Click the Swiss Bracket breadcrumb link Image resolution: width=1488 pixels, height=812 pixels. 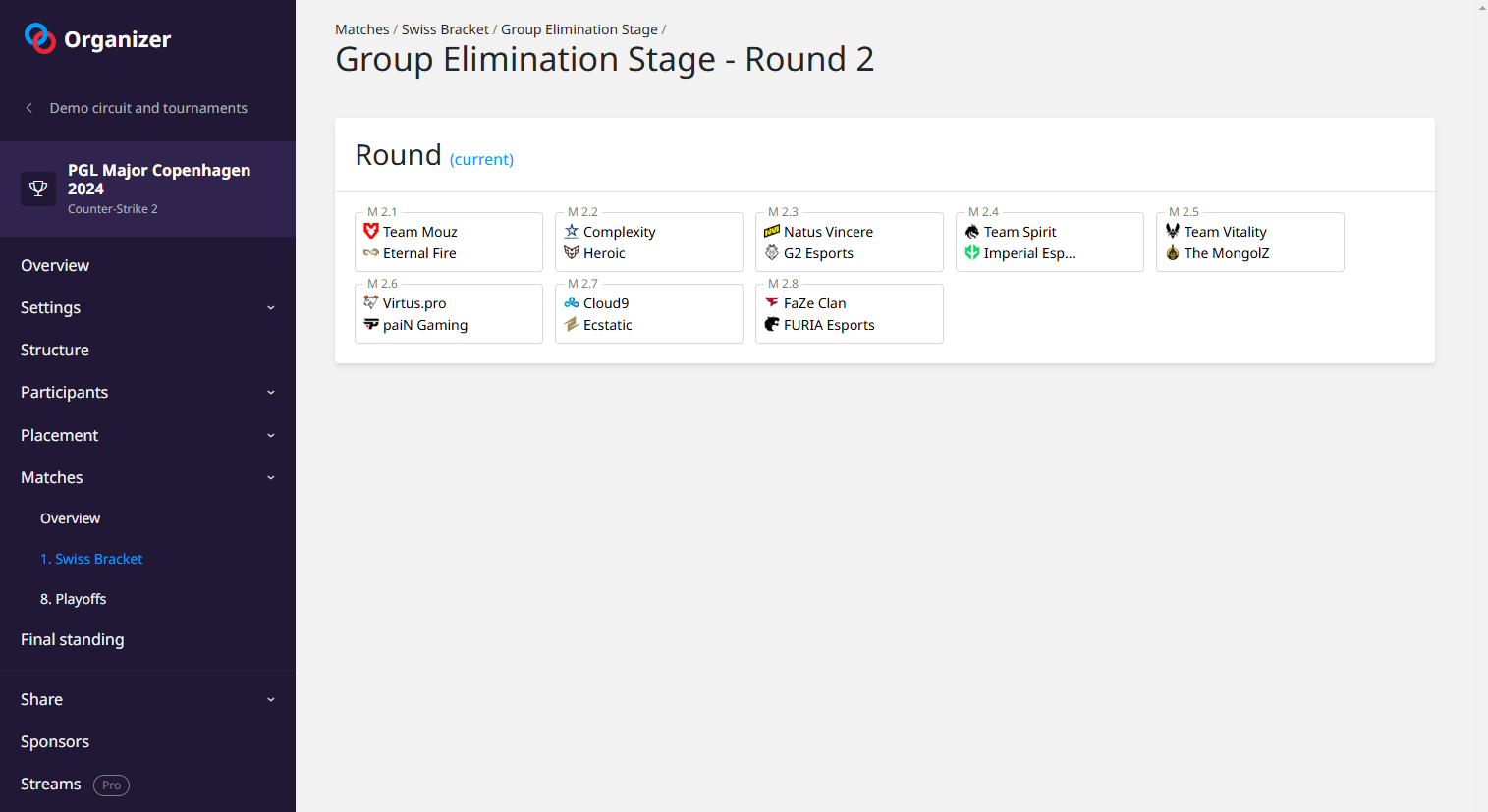[445, 29]
